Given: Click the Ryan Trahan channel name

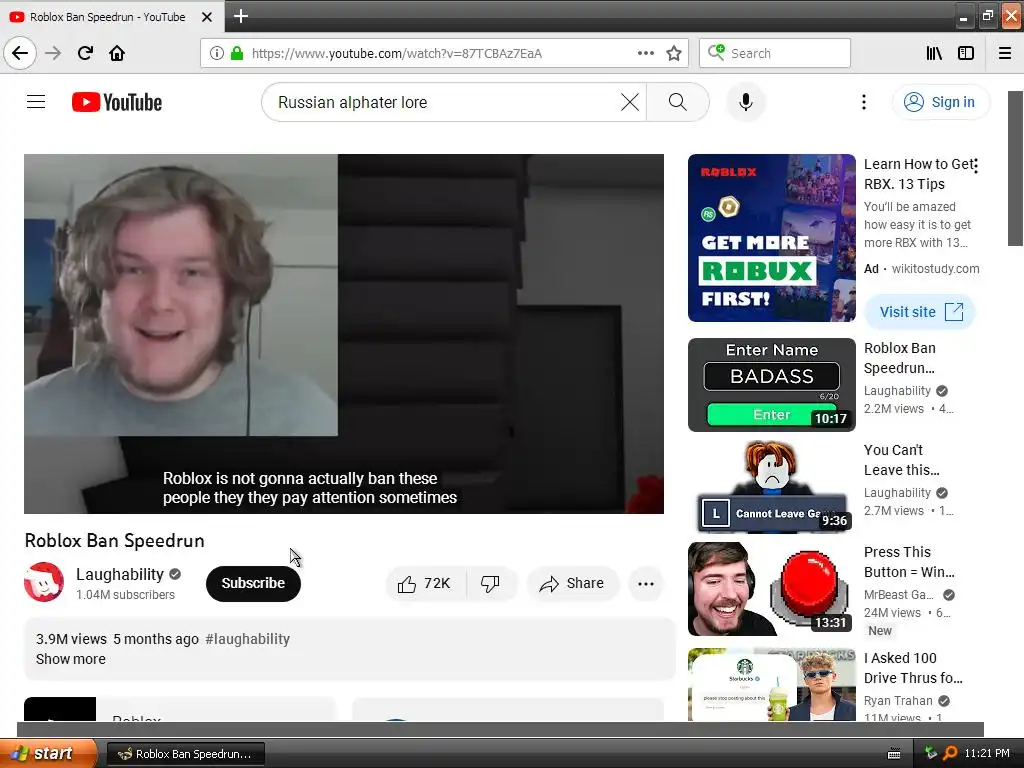Looking at the screenshot, I should 898,700.
